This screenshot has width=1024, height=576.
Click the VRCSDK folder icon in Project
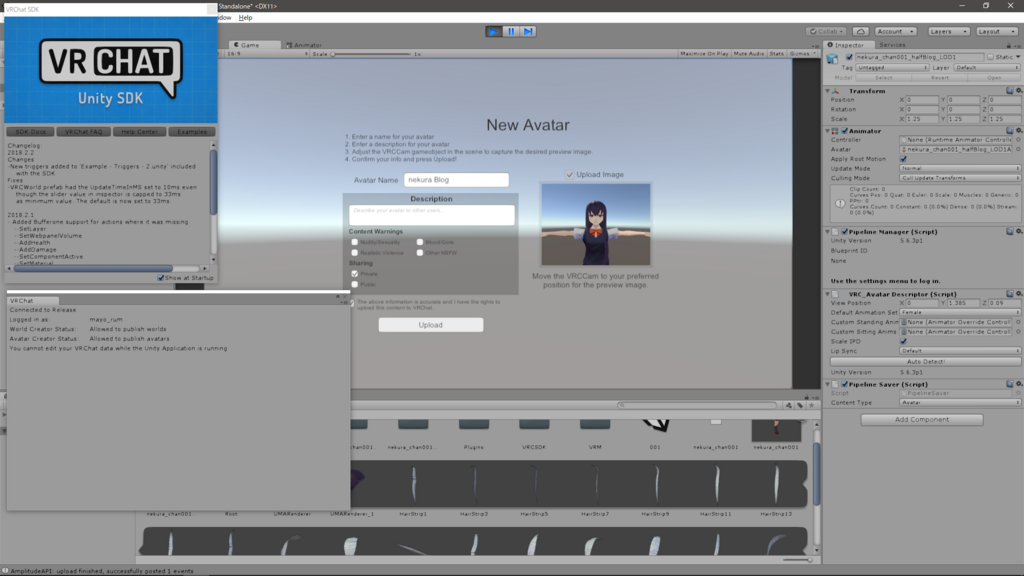(x=534, y=424)
